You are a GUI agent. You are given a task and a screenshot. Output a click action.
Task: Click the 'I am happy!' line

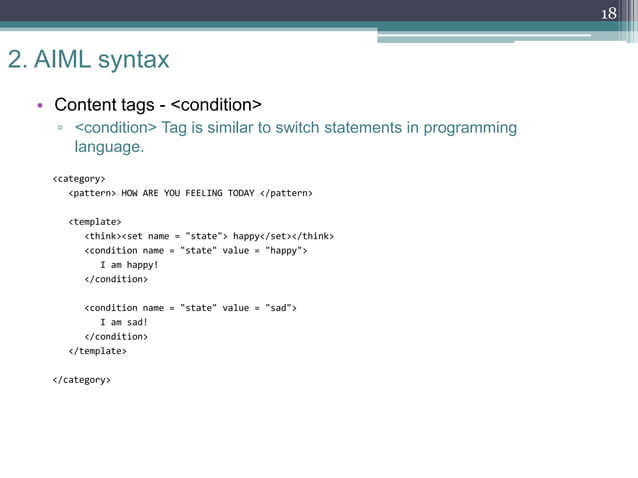point(129,265)
